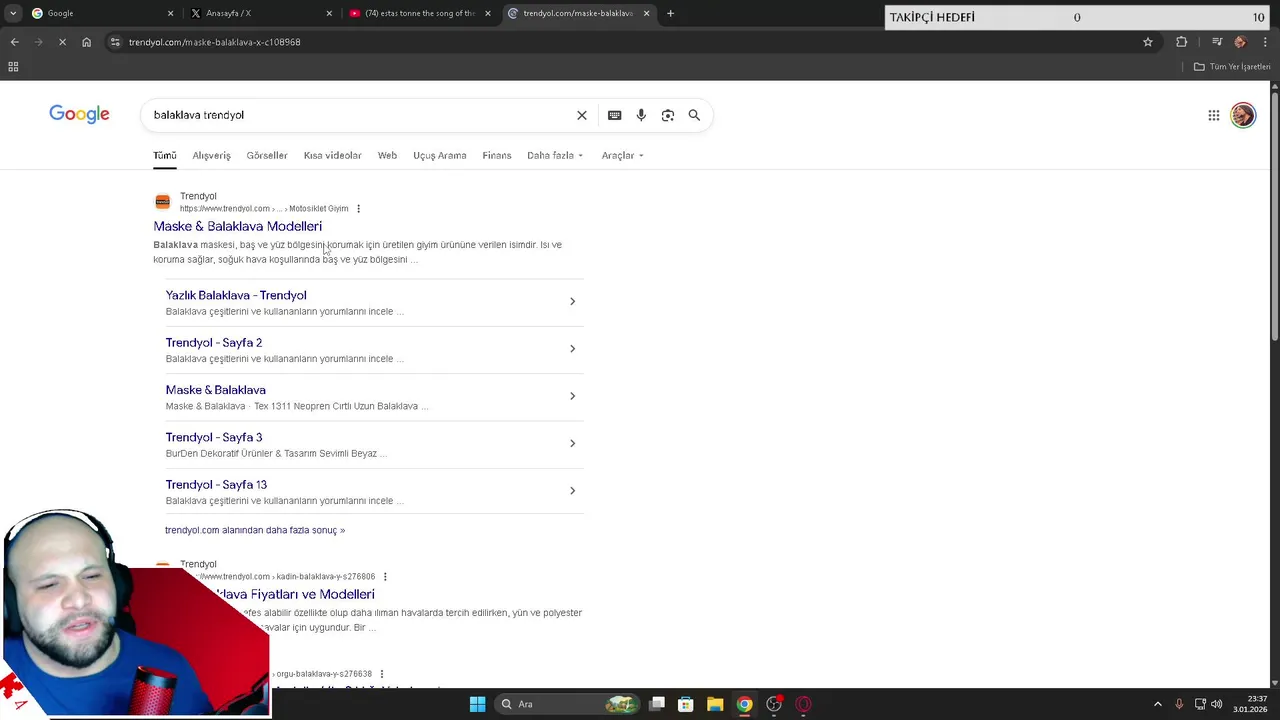Go to Google home via the logo

[79, 114]
